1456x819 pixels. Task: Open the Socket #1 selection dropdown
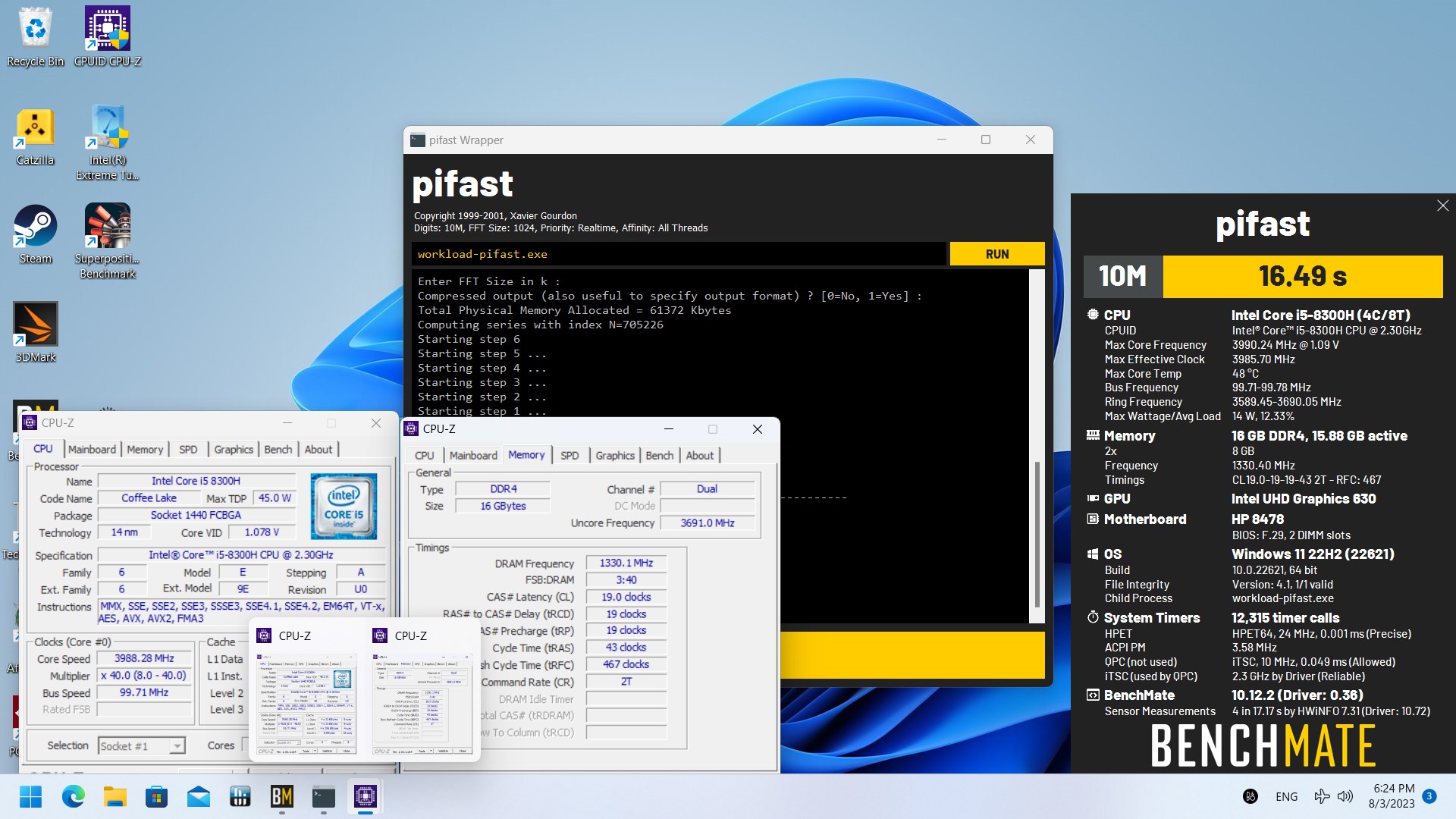(x=143, y=746)
